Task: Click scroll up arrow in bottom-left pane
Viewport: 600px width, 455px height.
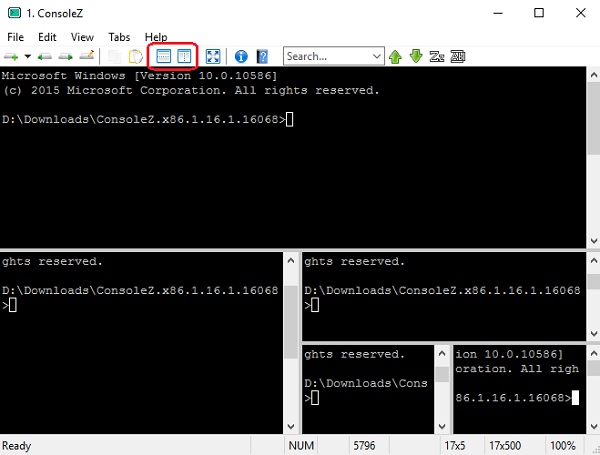Action: click(x=291, y=261)
